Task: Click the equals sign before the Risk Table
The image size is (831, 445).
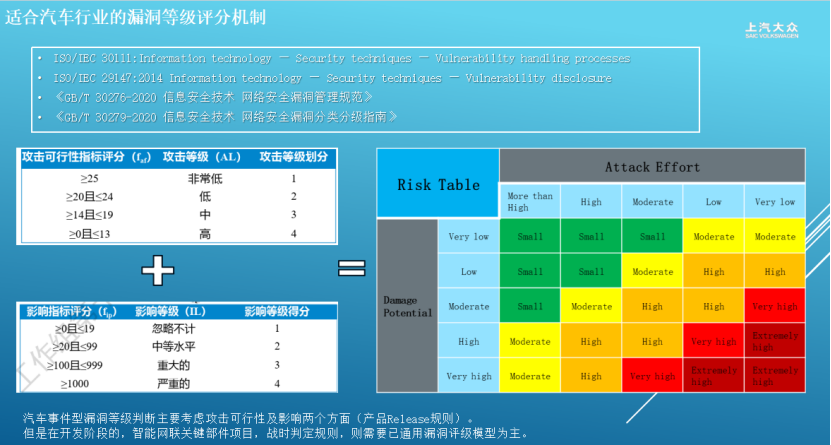Action: tap(352, 268)
